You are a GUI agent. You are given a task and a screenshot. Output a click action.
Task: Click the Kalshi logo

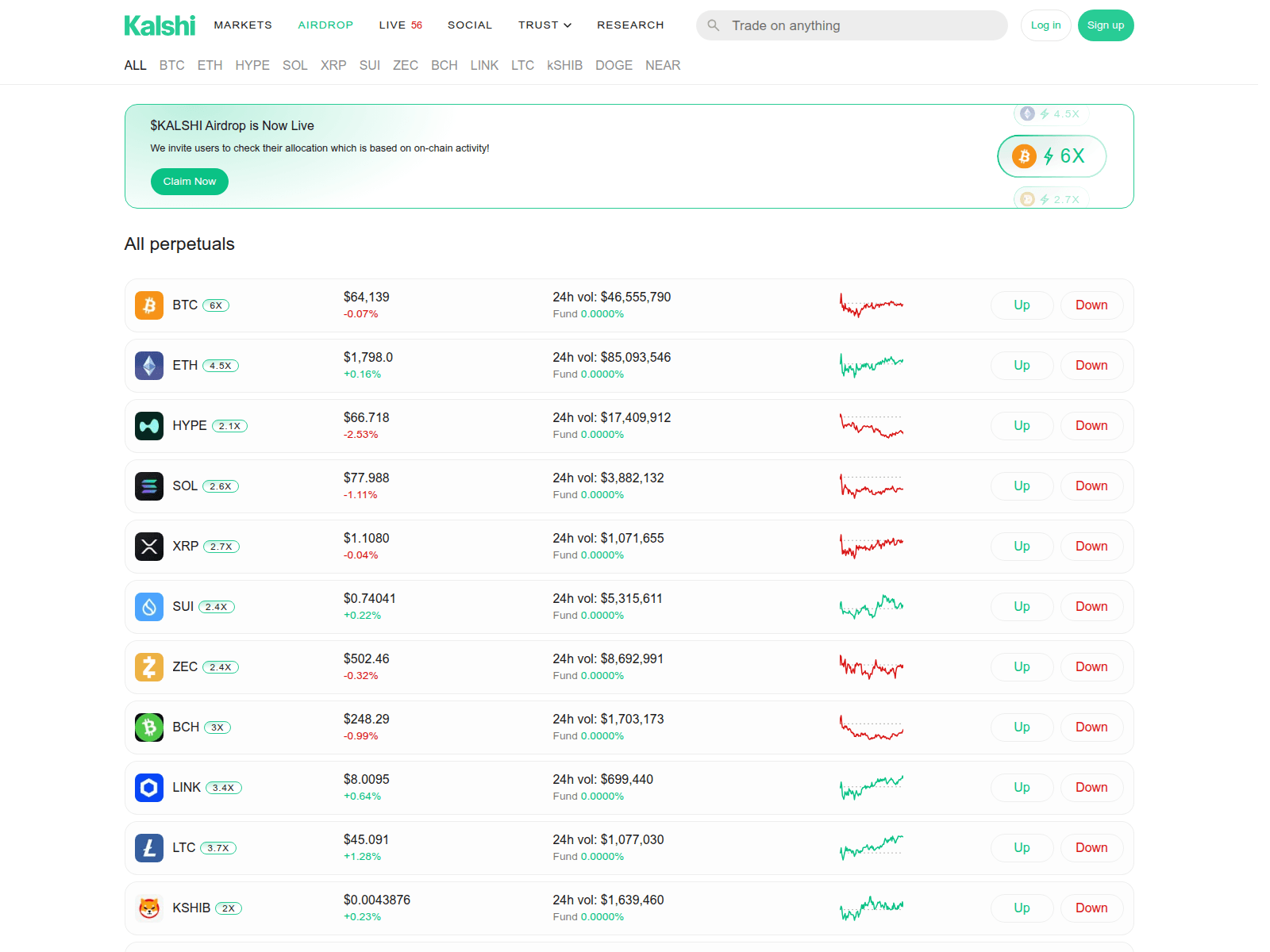pos(160,25)
